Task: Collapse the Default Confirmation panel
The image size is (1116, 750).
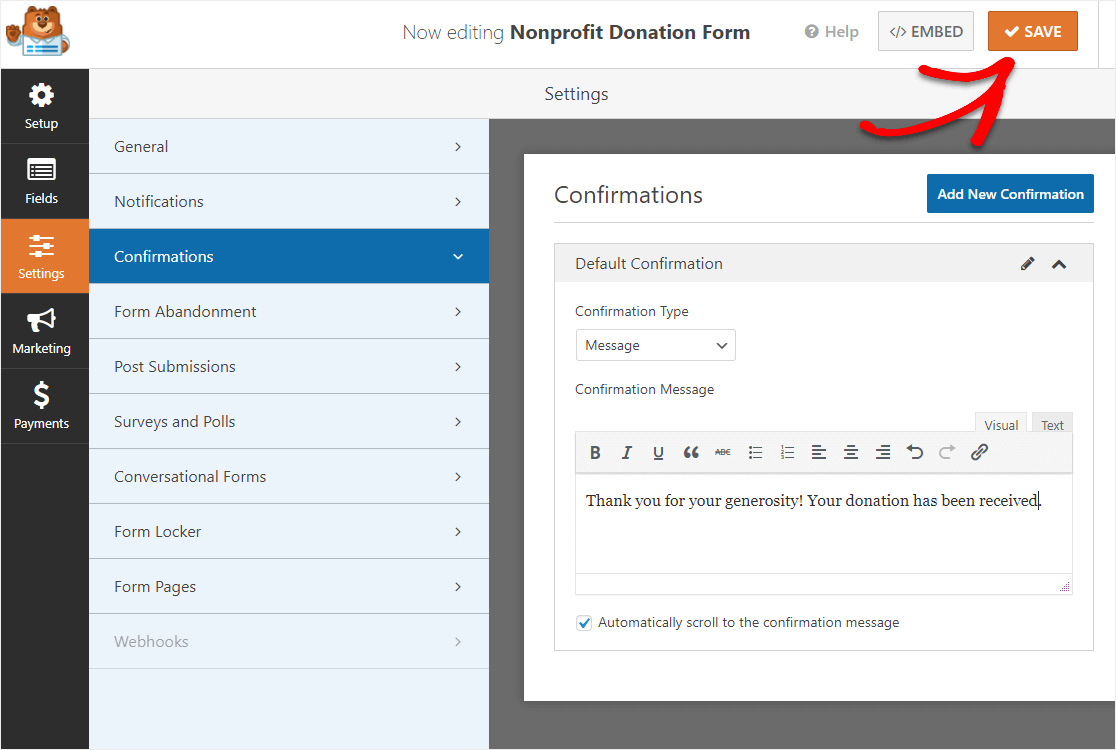Action: pos(1059,264)
